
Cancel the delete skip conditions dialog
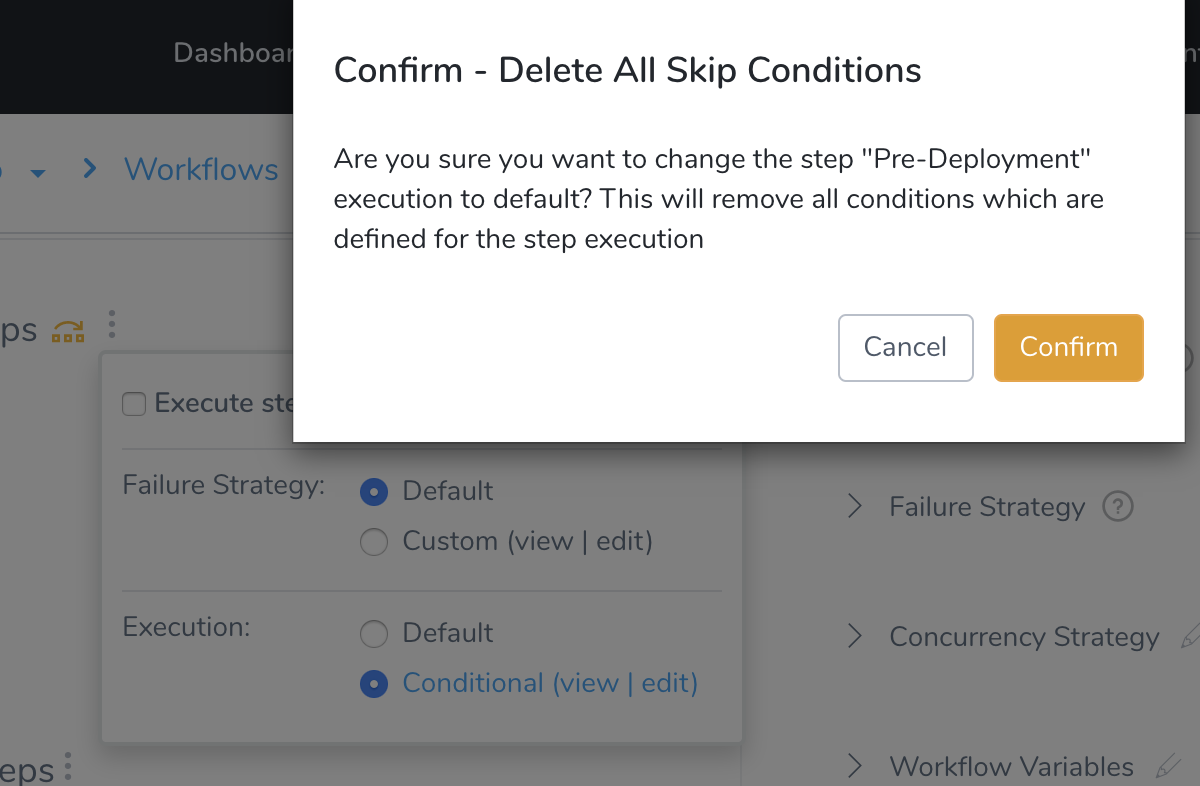905,348
